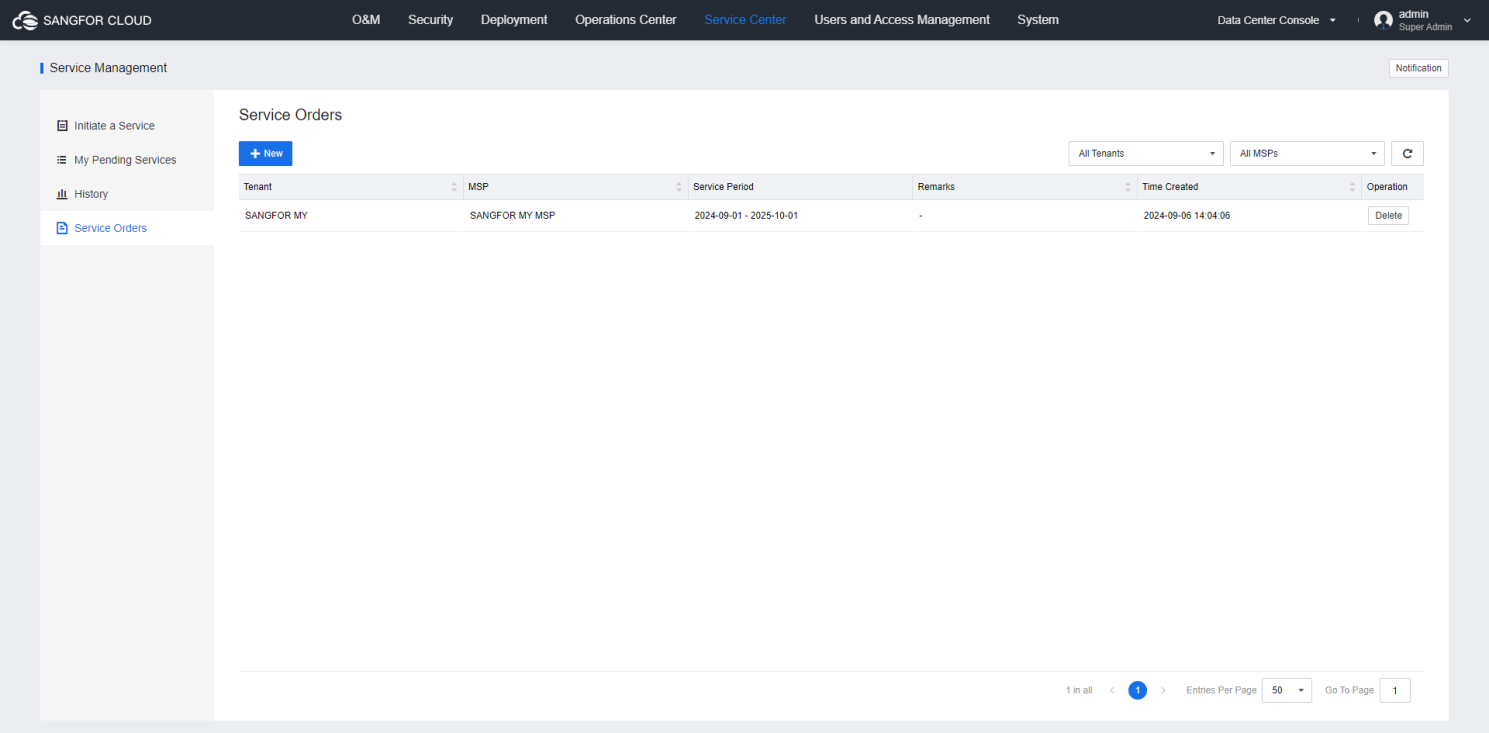Select page 1 in pagination
This screenshot has height=733, width=1489.
coord(1138,690)
